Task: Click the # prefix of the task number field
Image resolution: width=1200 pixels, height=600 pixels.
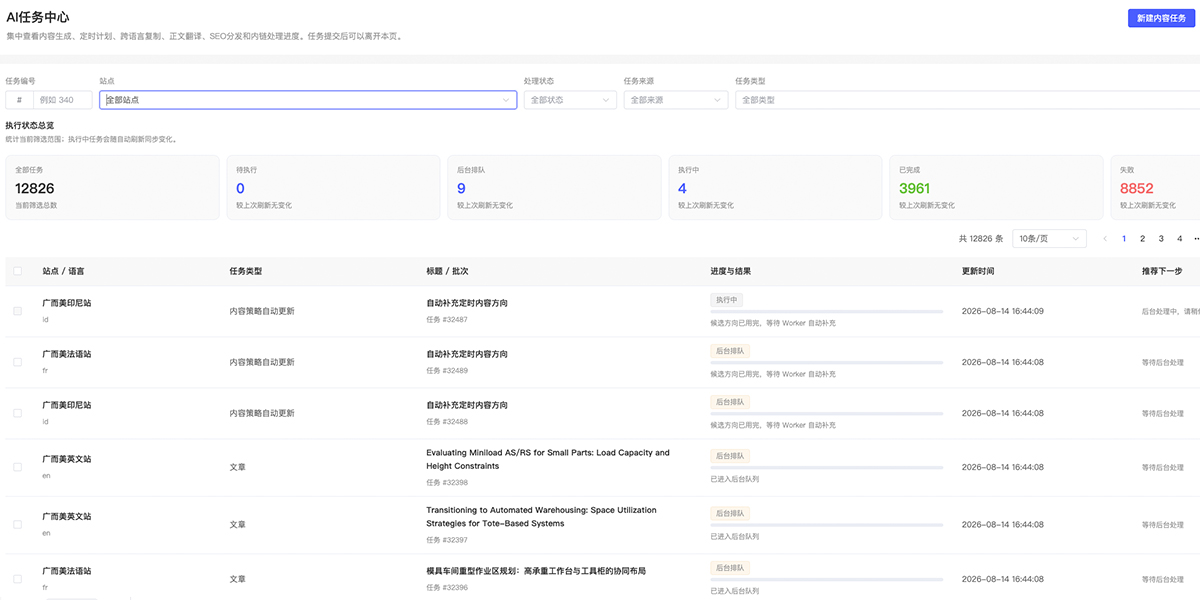Action: 19,100
